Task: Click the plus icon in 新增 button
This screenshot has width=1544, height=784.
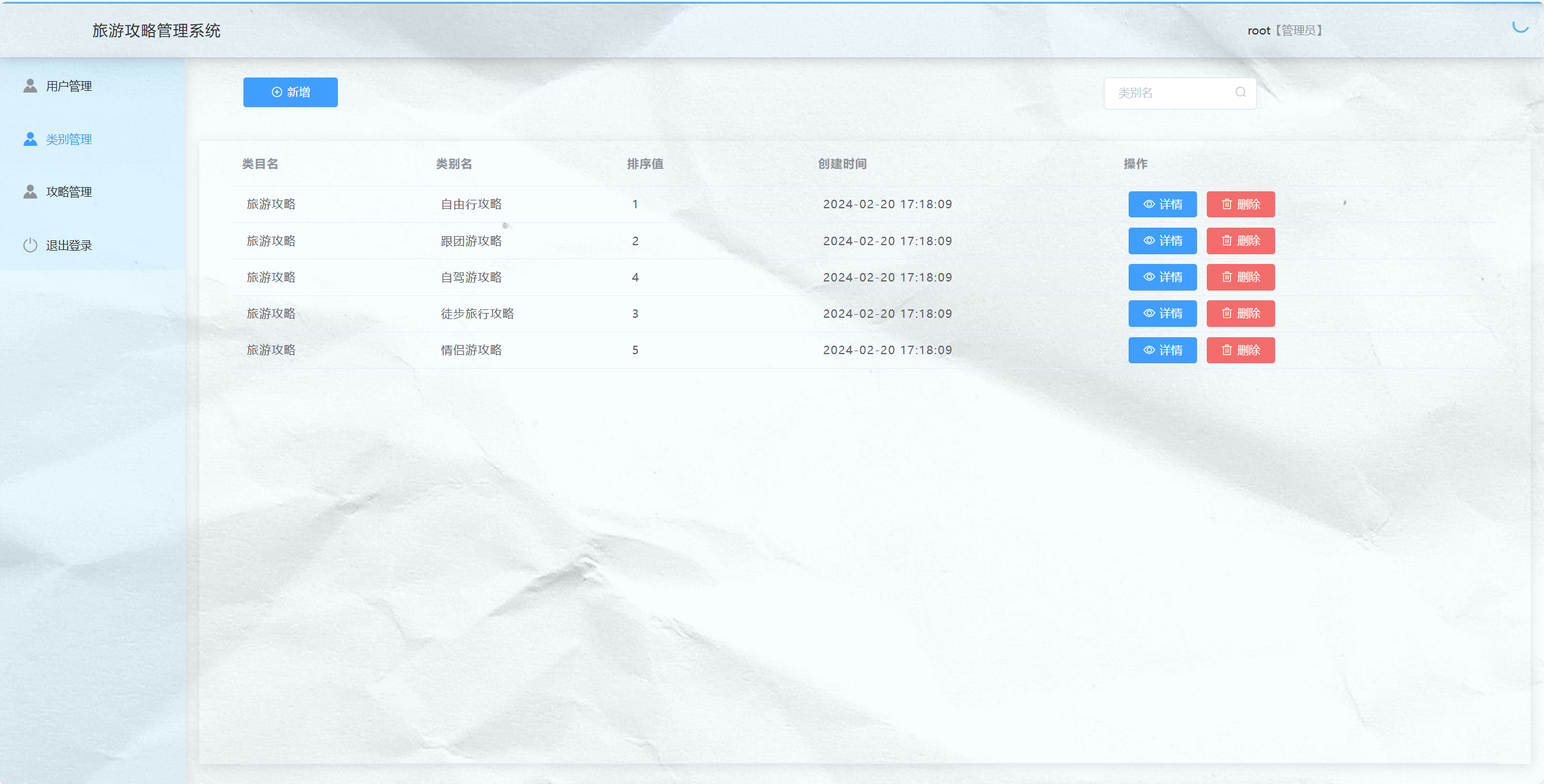Action: 277,92
